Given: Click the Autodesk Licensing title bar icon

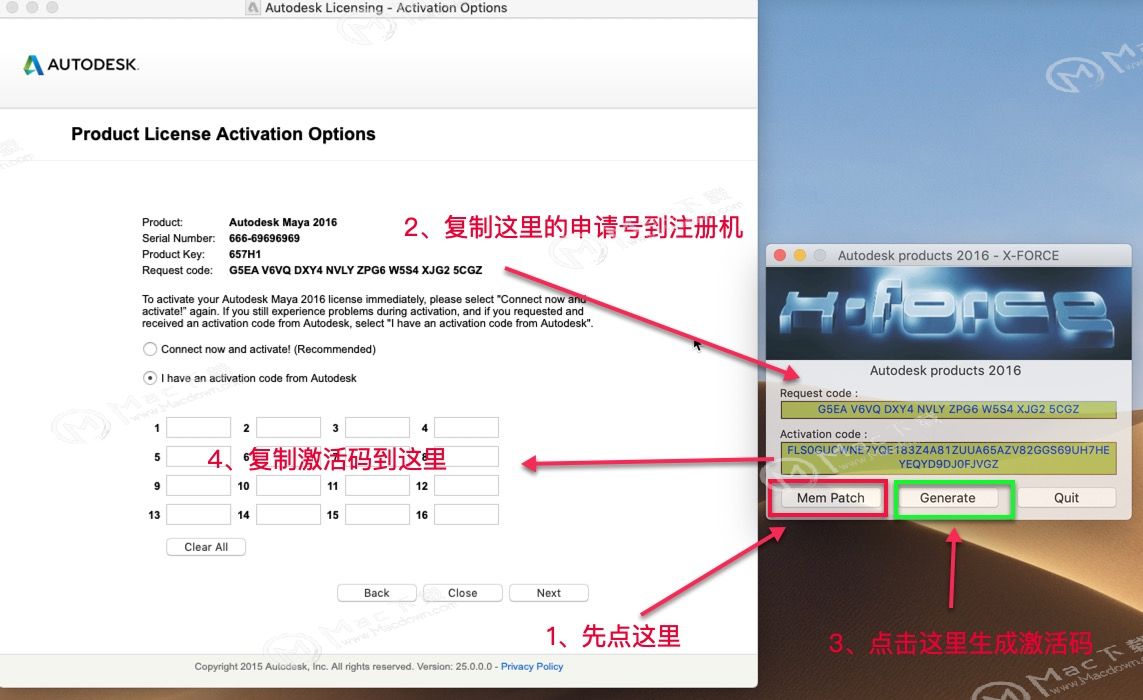Looking at the screenshot, I should click(253, 8).
